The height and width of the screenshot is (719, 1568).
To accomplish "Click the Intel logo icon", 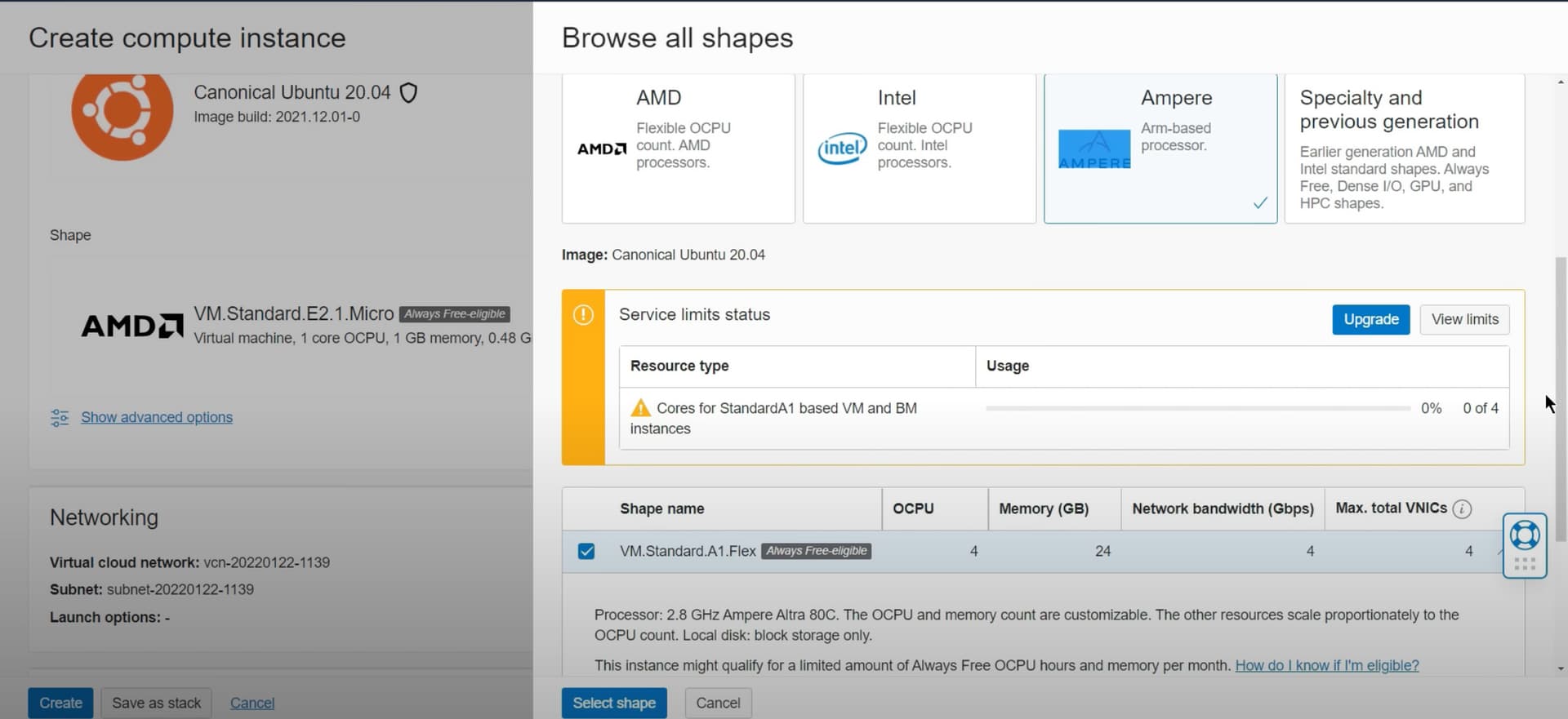I will 842,149.
